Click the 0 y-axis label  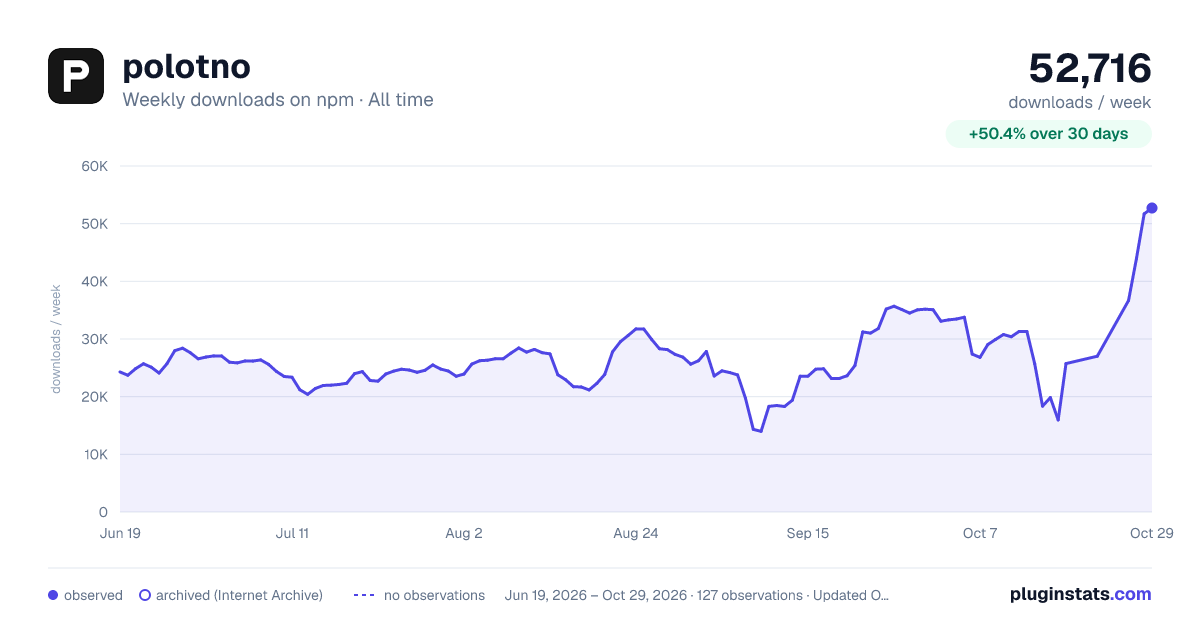pyautogui.click(x=103, y=512)
